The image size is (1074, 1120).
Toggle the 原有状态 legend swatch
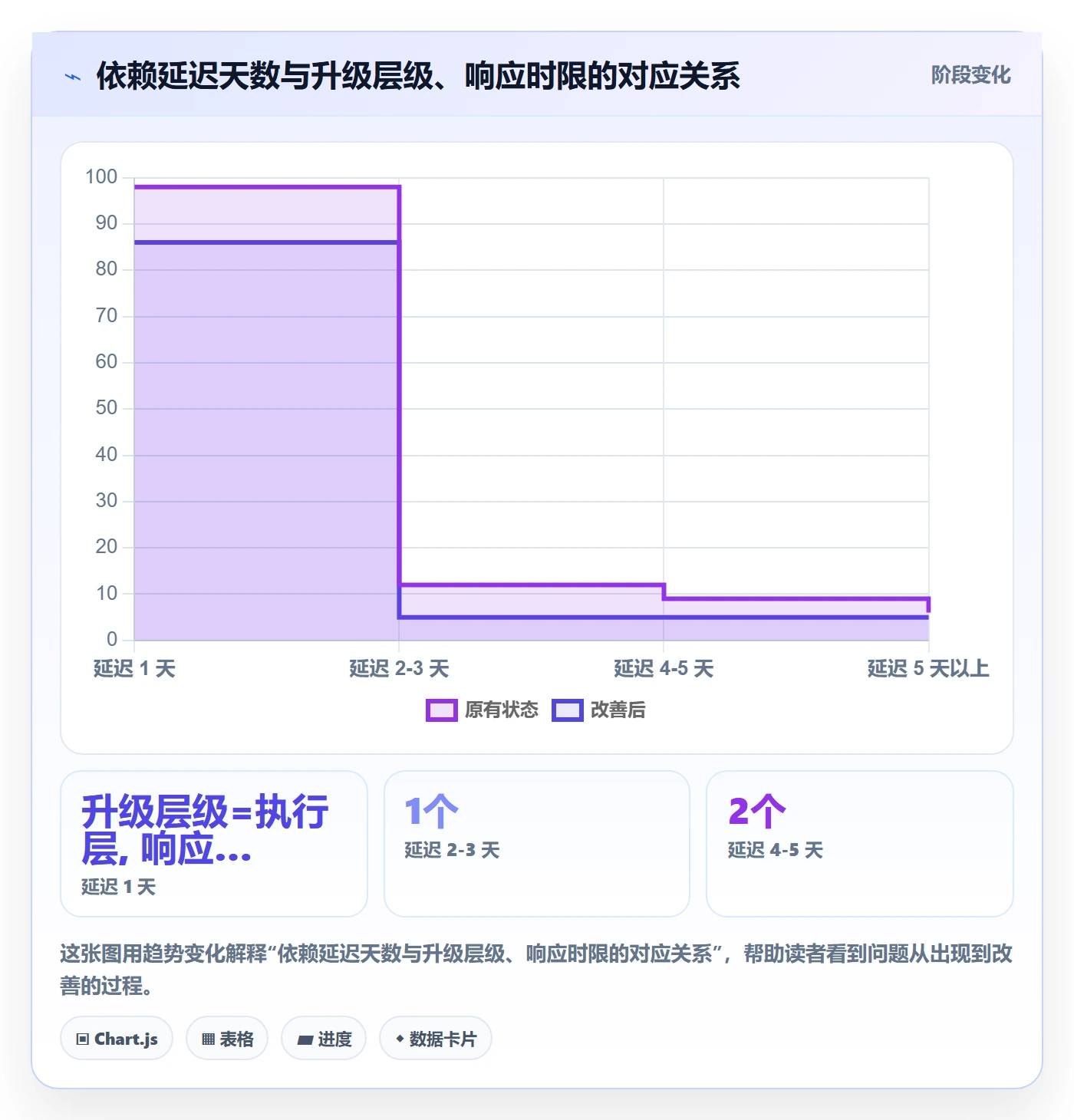pyautogui.click(x=442, y=710)
